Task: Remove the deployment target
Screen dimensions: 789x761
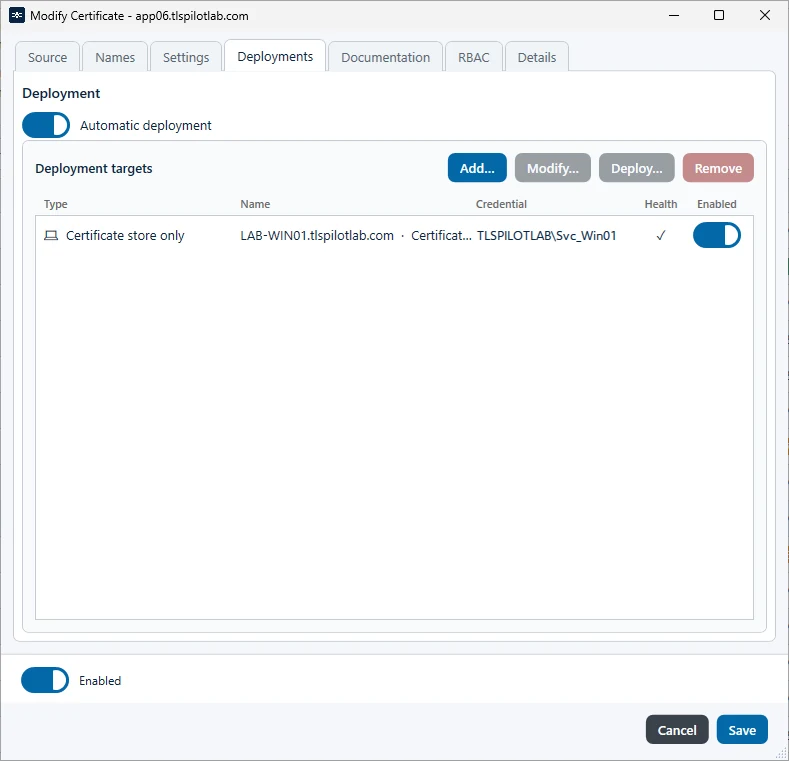Action: (x=718, y=168)
